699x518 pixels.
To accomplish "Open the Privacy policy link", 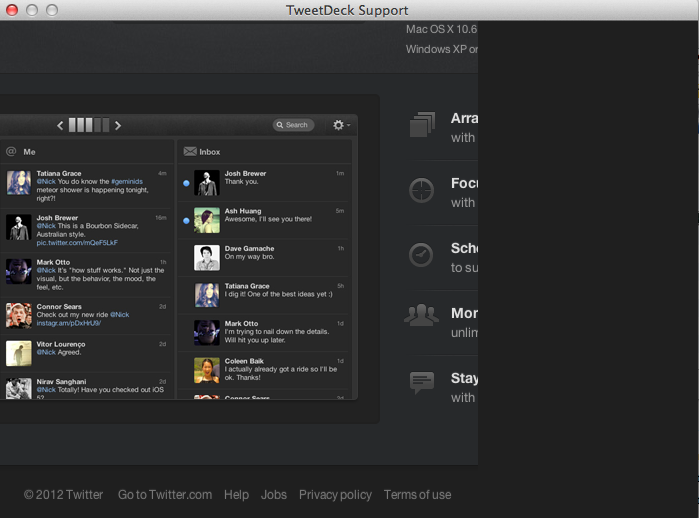I will [335, 495].
